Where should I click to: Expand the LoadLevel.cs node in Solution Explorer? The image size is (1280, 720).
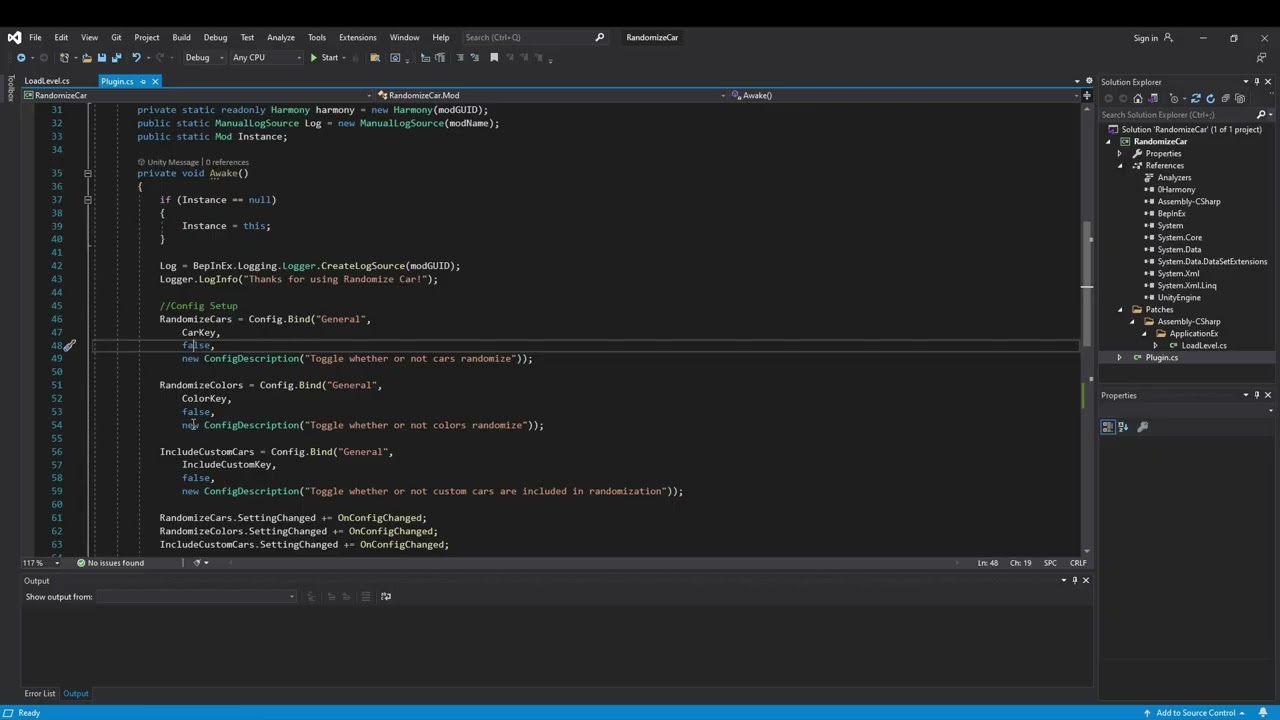(x=1156, y=346)
